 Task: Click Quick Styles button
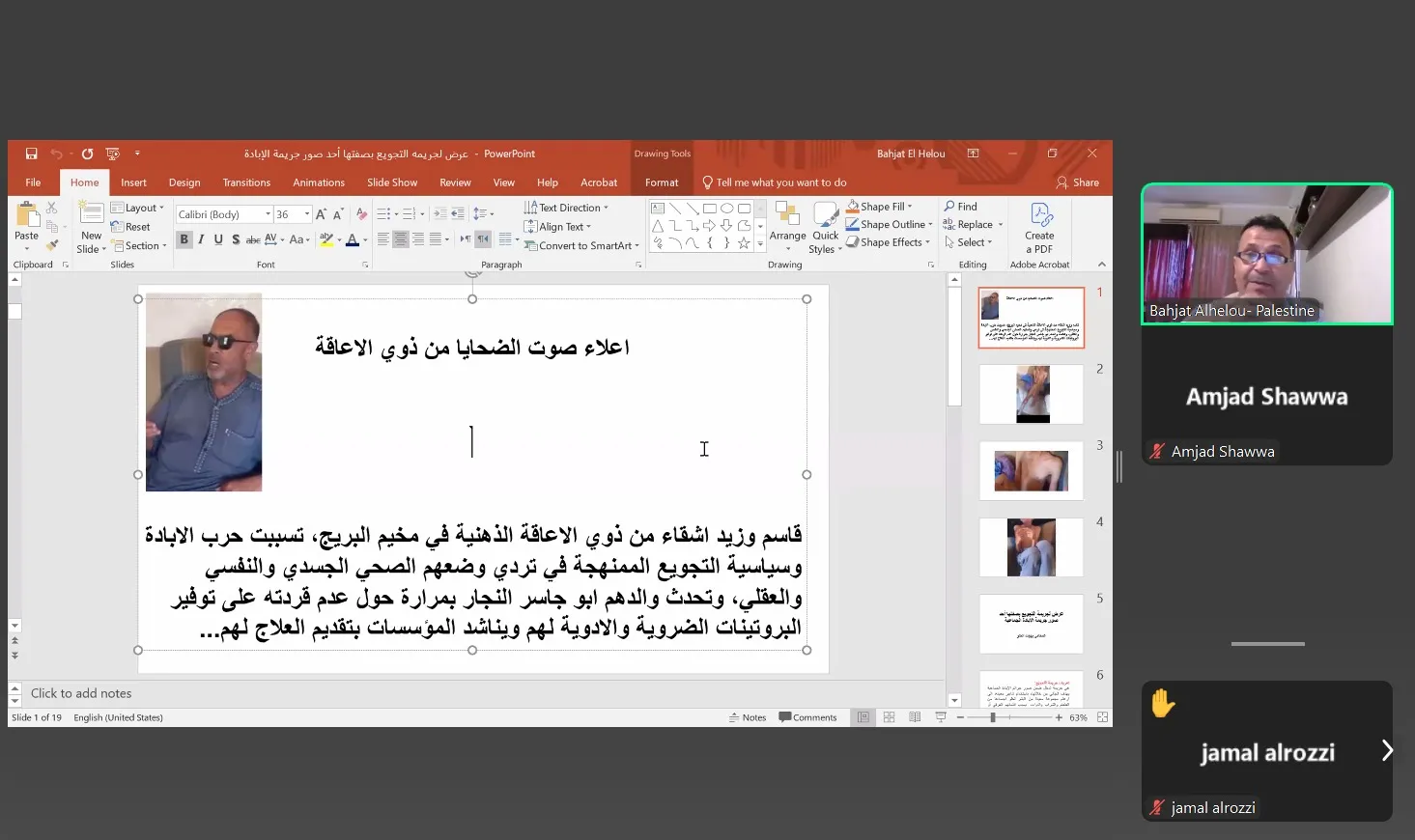(826, 228)
